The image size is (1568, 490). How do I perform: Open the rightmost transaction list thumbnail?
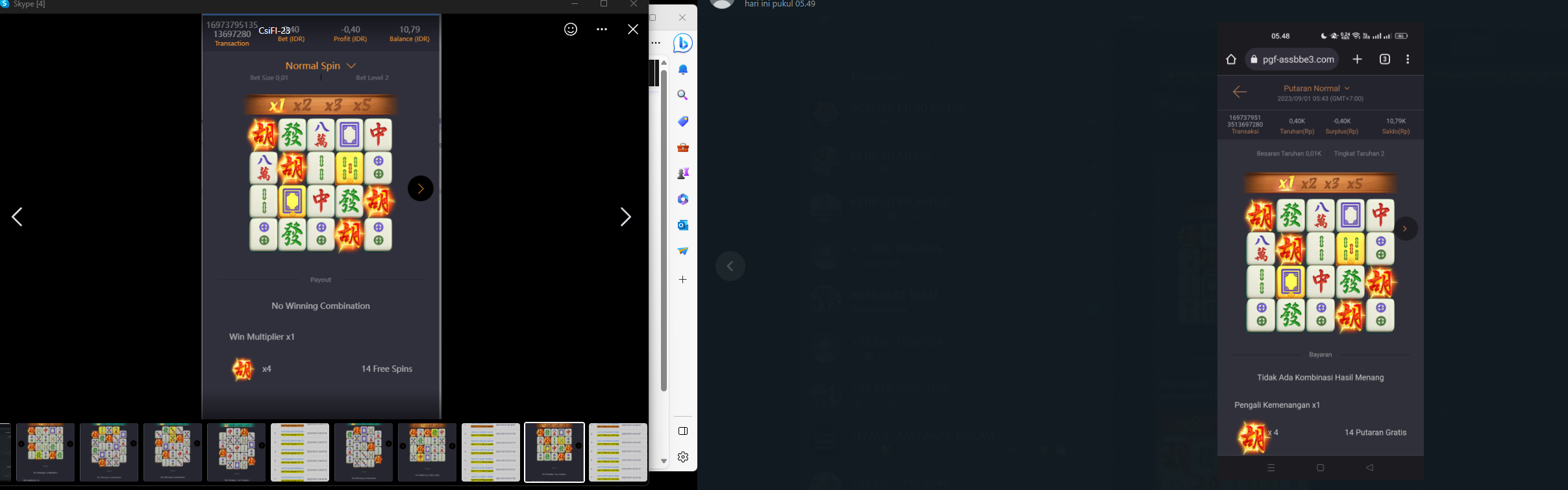click(618, 452)
